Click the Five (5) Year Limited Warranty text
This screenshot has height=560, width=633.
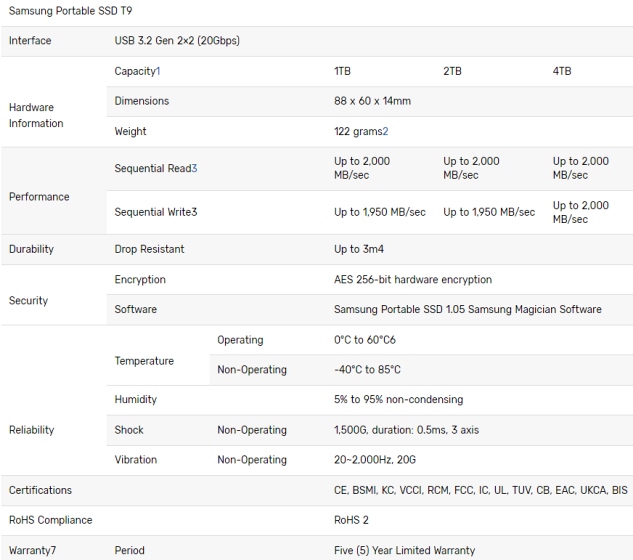coord(404,550)
